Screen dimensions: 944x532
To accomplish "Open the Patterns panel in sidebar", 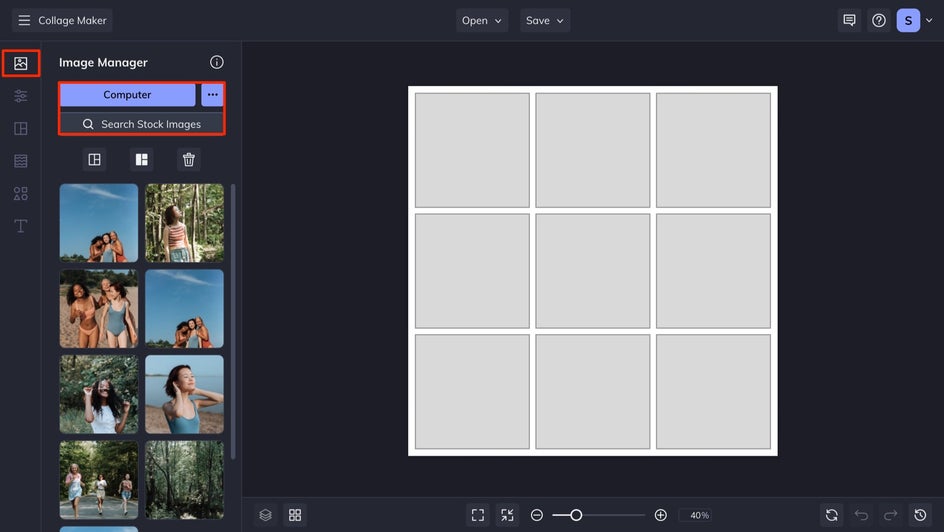I will pyautogui.click(x=20, y=161).
